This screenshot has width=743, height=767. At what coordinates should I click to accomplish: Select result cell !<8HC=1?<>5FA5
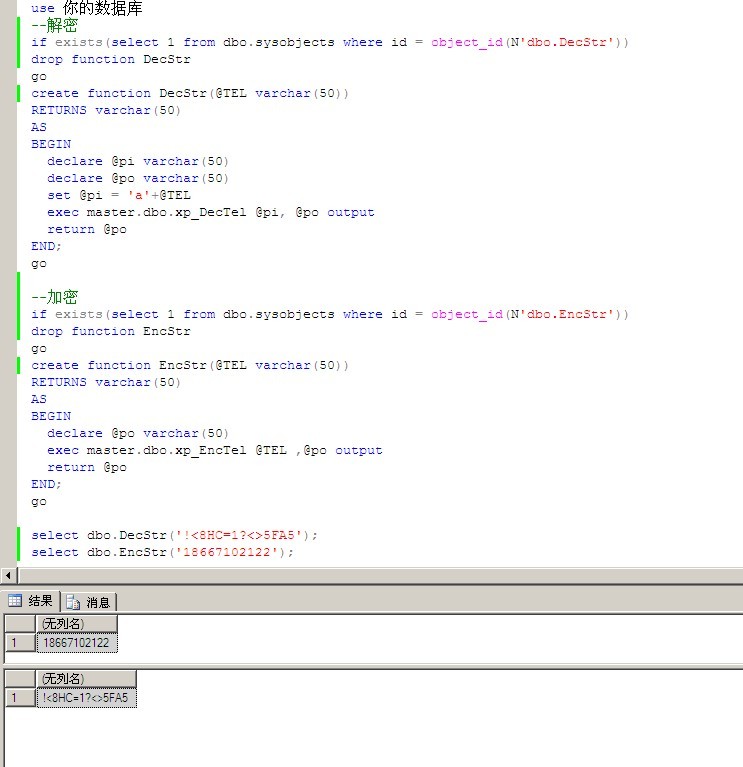(86, 698)
